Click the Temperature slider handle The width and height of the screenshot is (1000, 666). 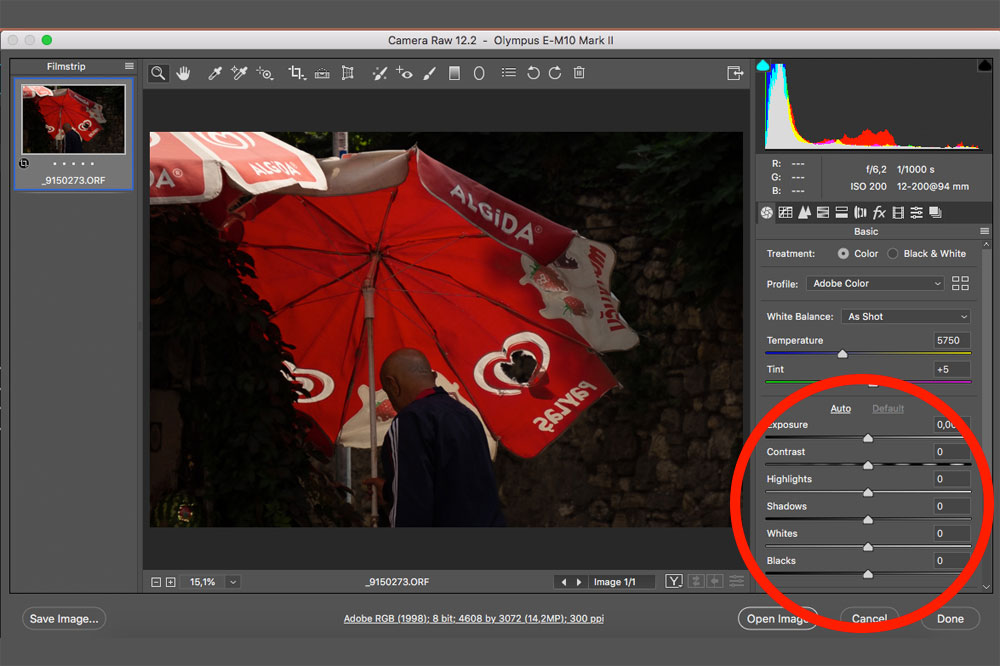pyautogui.click(x=842, y=353)
